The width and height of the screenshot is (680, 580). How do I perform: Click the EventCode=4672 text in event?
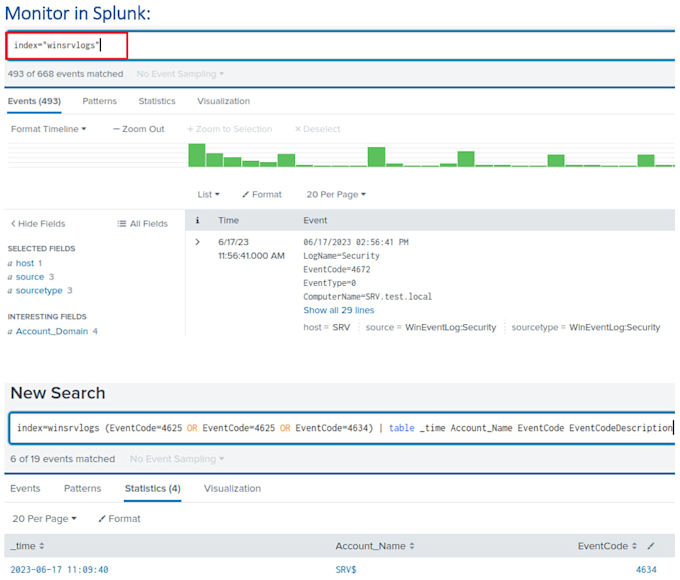pos(337,269)
